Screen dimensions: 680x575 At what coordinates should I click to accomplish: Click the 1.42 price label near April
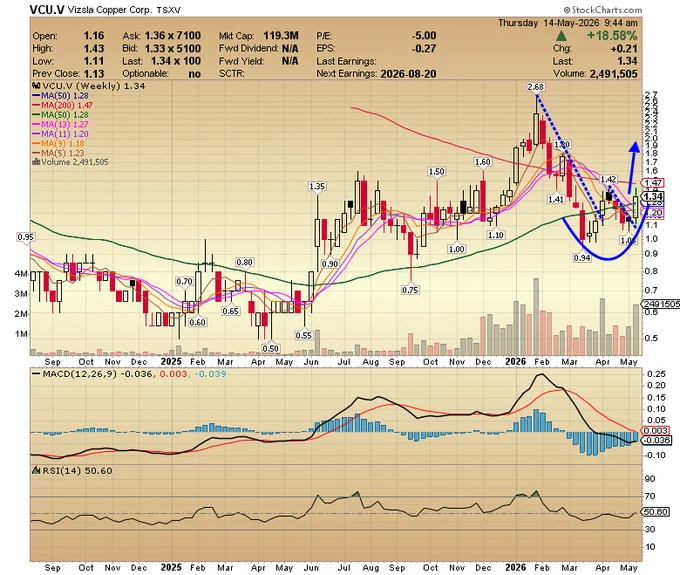coord(608,179)
